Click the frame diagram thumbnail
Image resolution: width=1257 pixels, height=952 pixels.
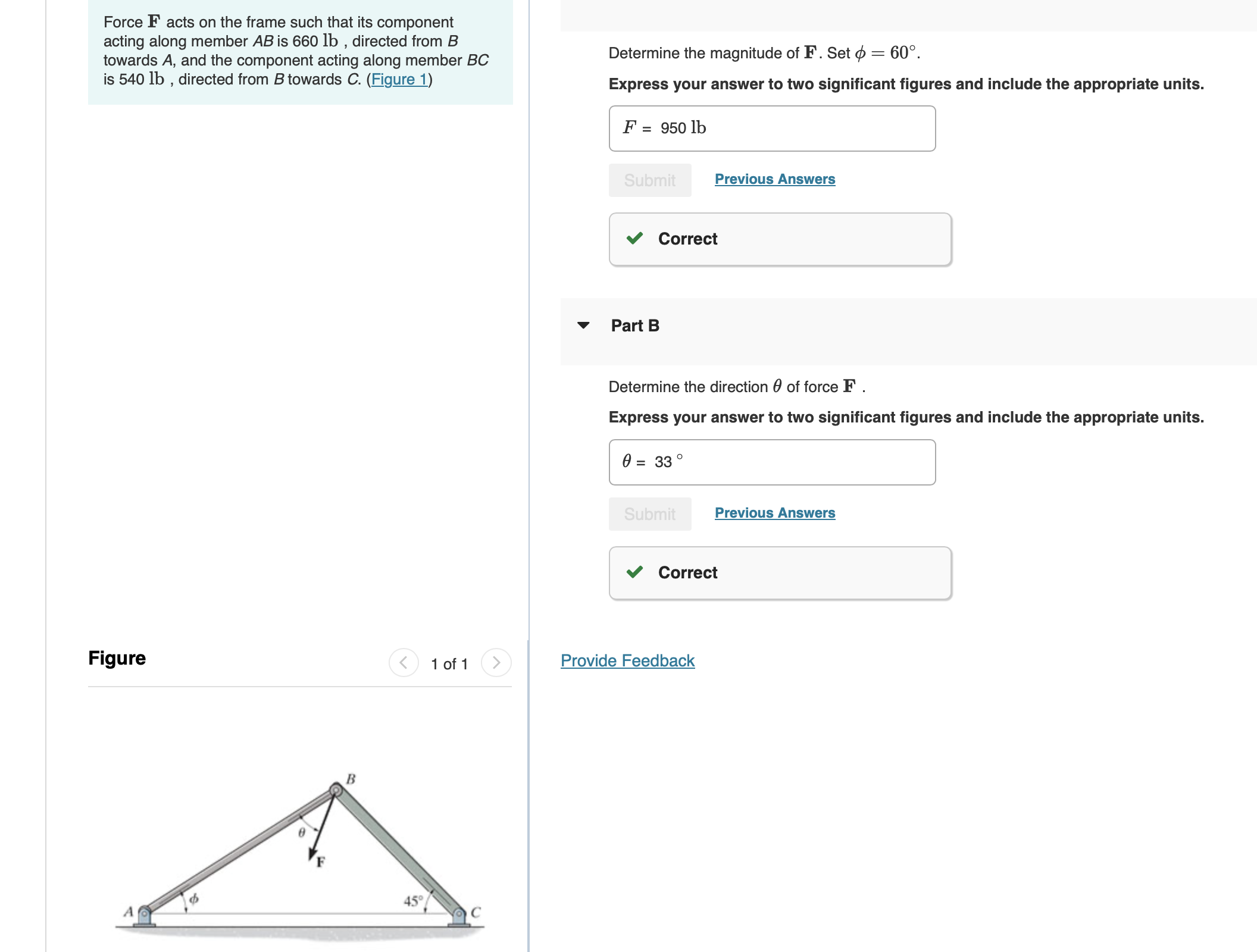(x=298, y=845)
